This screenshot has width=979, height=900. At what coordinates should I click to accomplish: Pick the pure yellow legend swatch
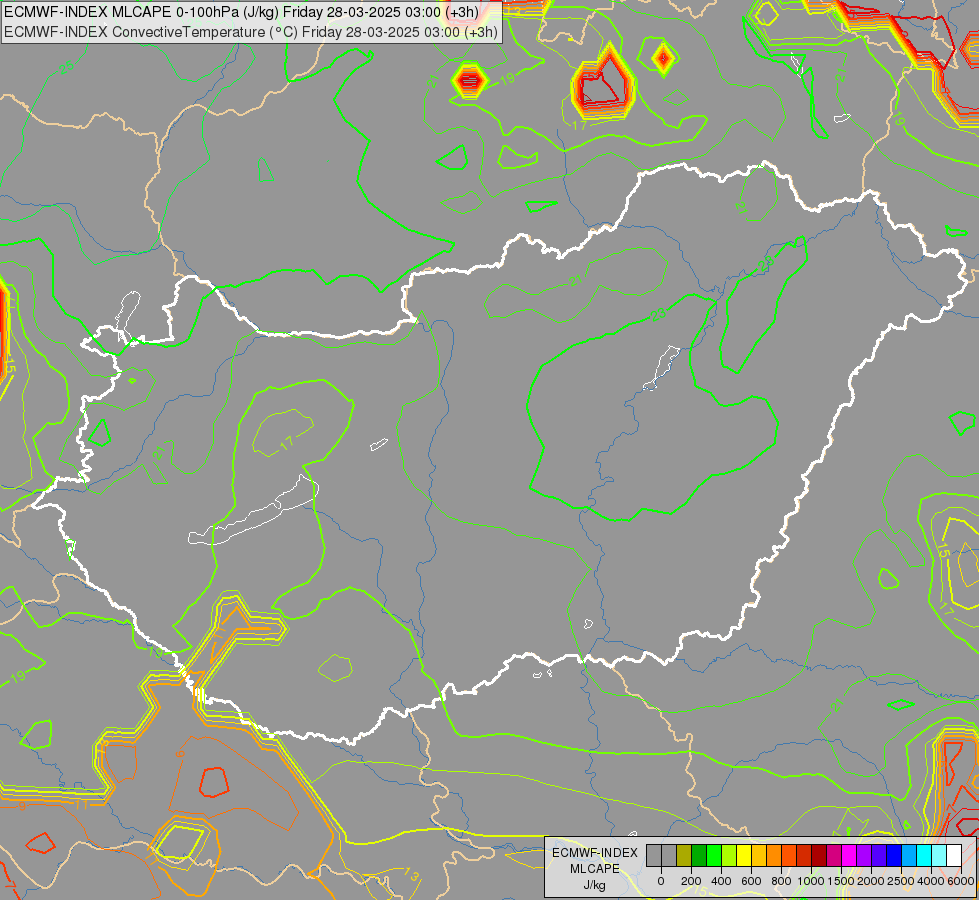tap(744, 855)
